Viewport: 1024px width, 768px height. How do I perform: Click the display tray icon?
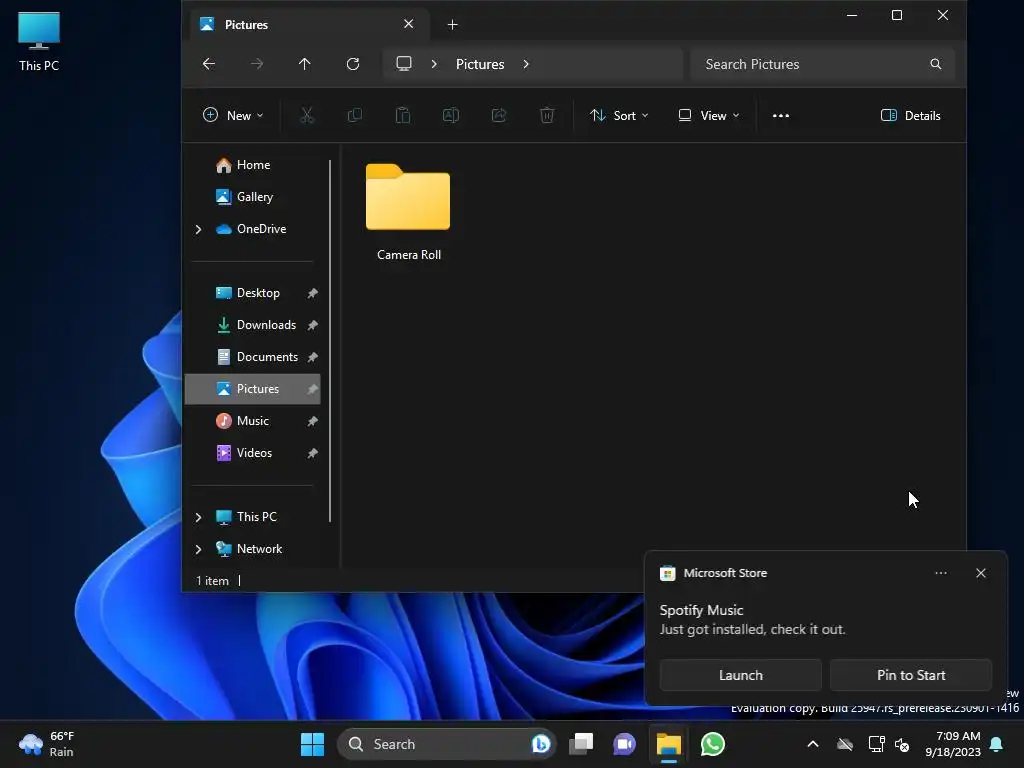click(x=876, y=744)
